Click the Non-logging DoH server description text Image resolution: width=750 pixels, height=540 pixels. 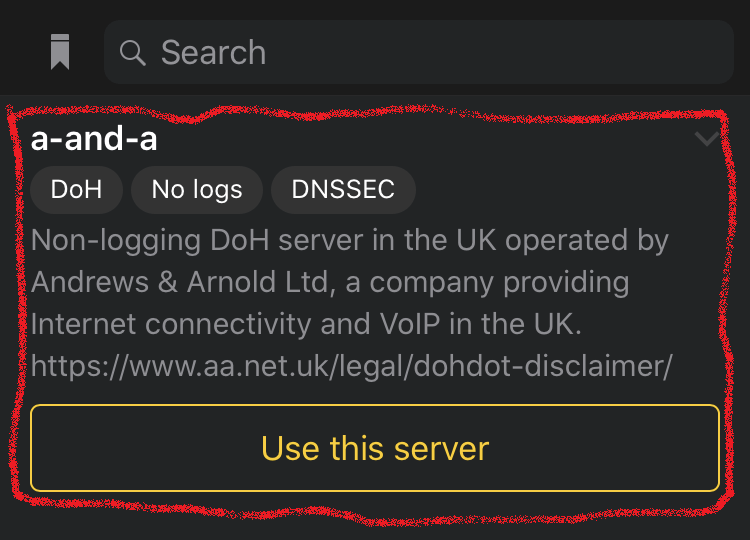[349, 240]
